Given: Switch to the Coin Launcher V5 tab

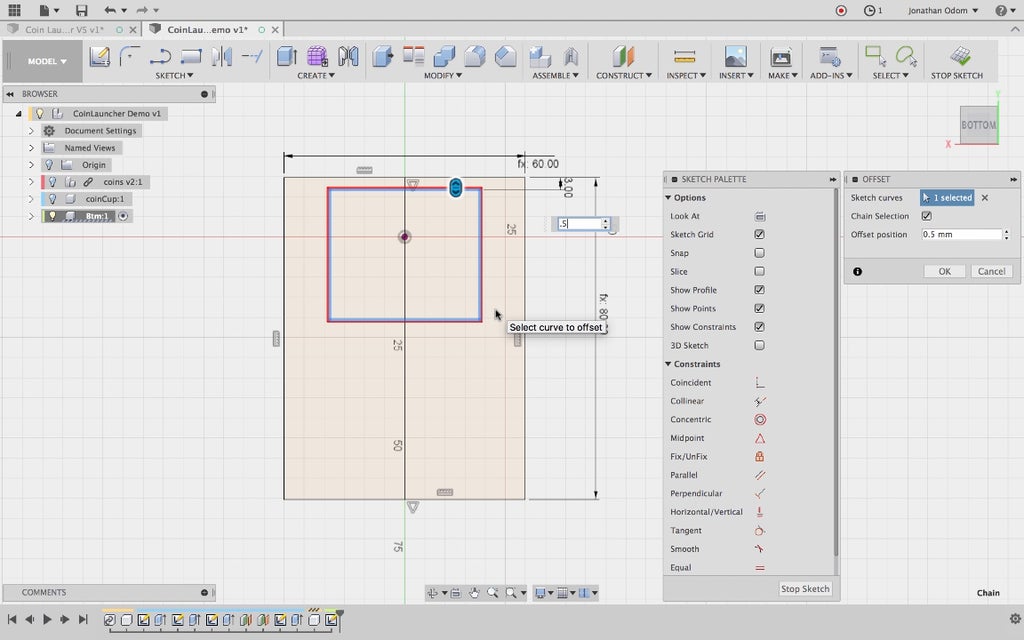Looking at the screenshot, I should (x=63, y=30).
